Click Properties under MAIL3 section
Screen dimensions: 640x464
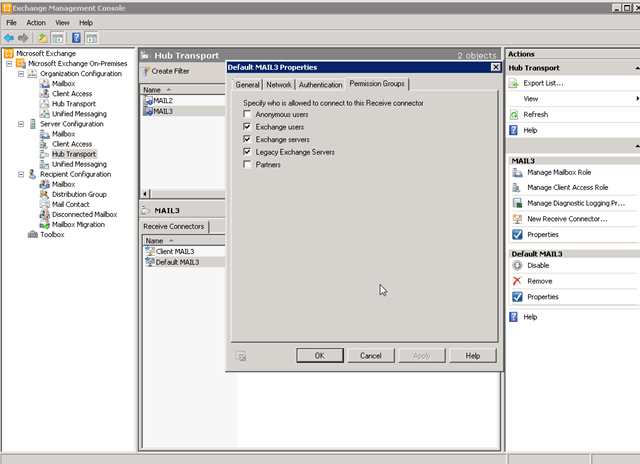[542, 235]
